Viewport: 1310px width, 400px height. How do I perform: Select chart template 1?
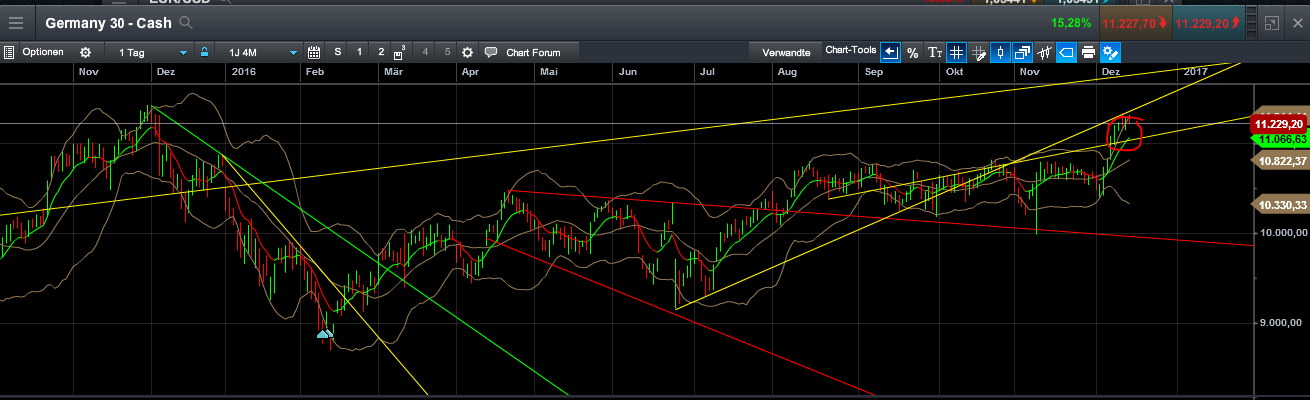[x=360, y=52]
